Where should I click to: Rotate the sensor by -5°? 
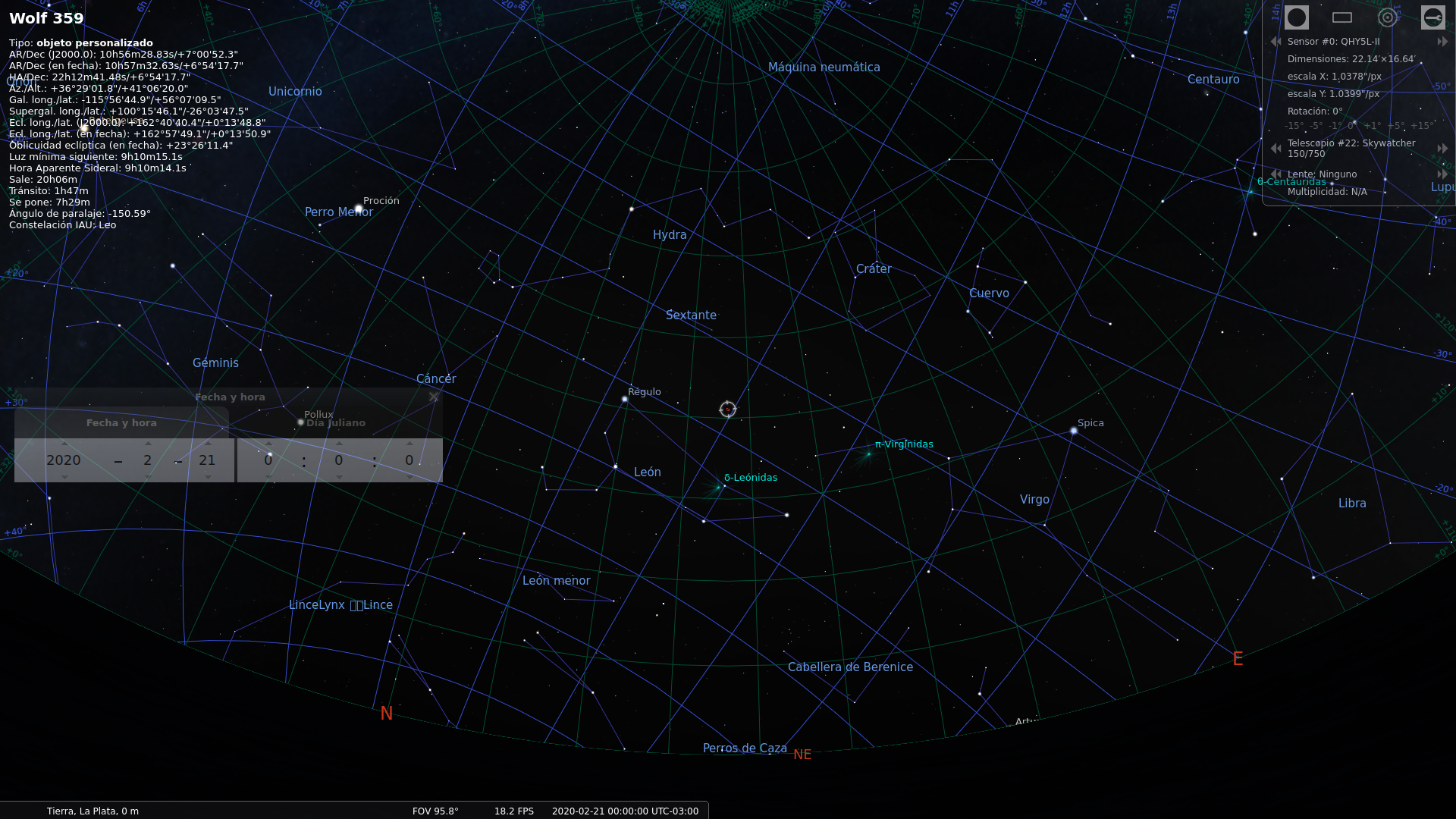pyautogui.click(x=1316, y=126)
